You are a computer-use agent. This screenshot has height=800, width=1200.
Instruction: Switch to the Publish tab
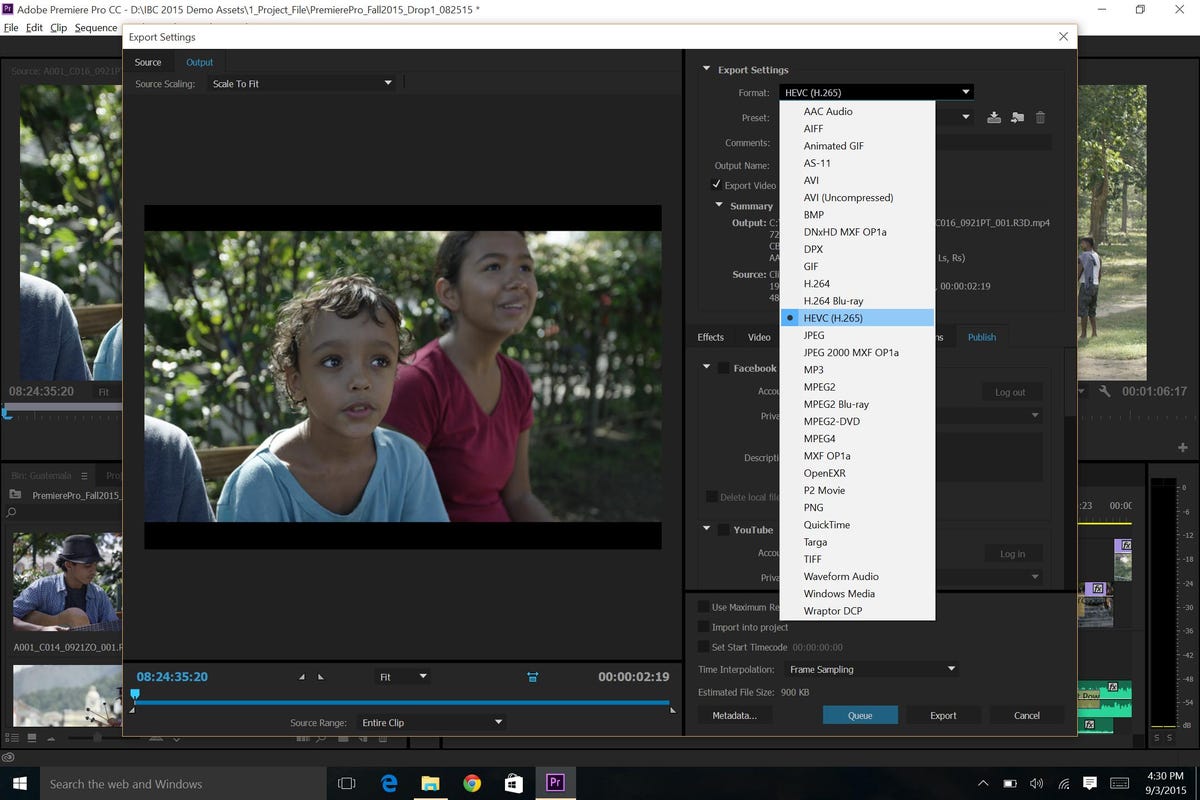(x=981, y=337)
